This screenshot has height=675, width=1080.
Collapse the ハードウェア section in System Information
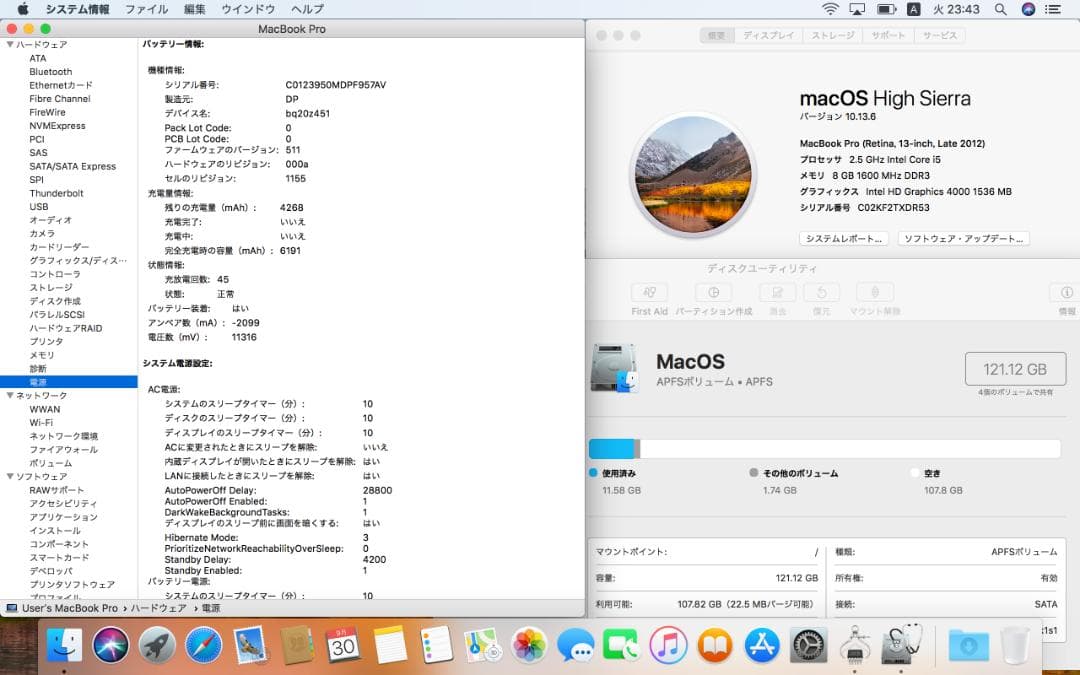[8, 44]
